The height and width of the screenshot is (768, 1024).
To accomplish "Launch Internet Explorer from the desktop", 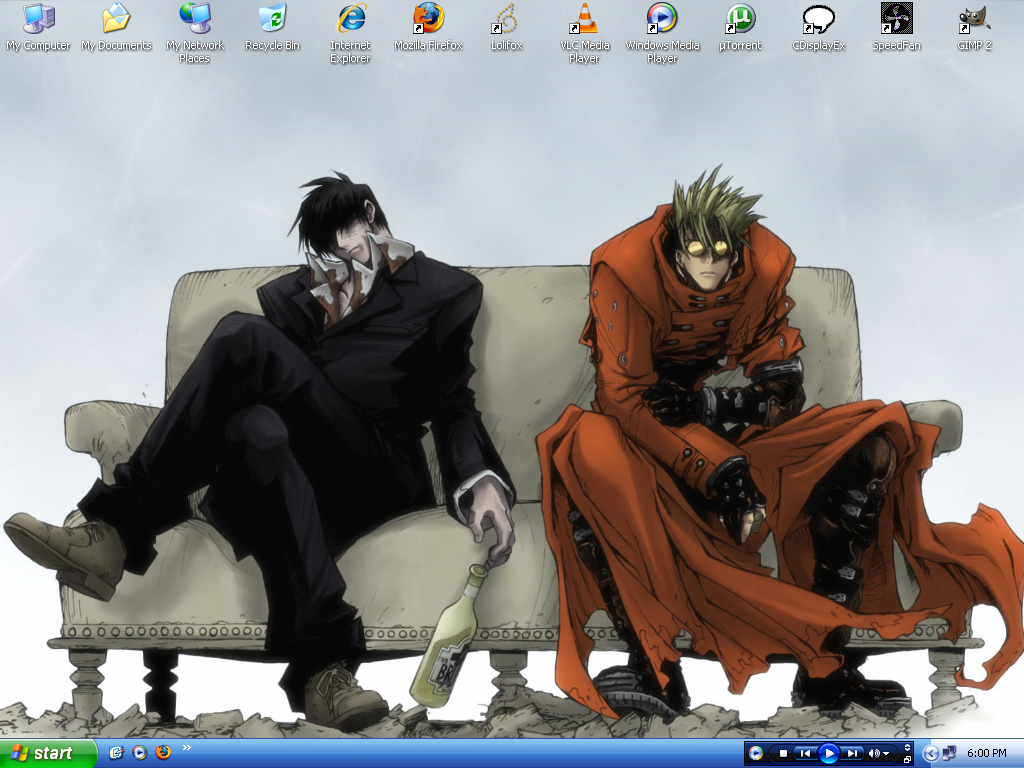I will (x=350, y=33).
